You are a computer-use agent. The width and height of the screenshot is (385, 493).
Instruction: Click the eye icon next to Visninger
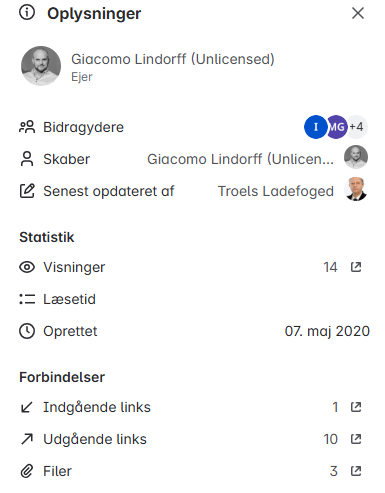point(27,267)
